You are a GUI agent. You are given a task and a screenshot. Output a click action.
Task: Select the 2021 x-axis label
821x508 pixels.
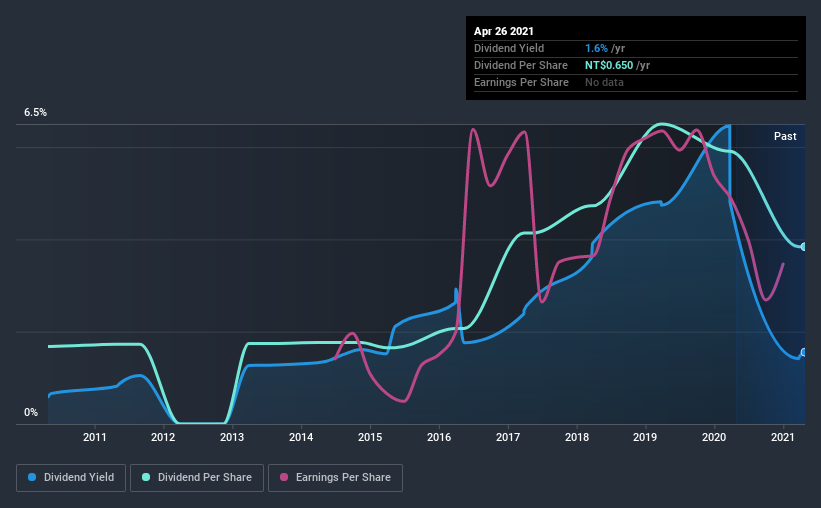point(783,437)
